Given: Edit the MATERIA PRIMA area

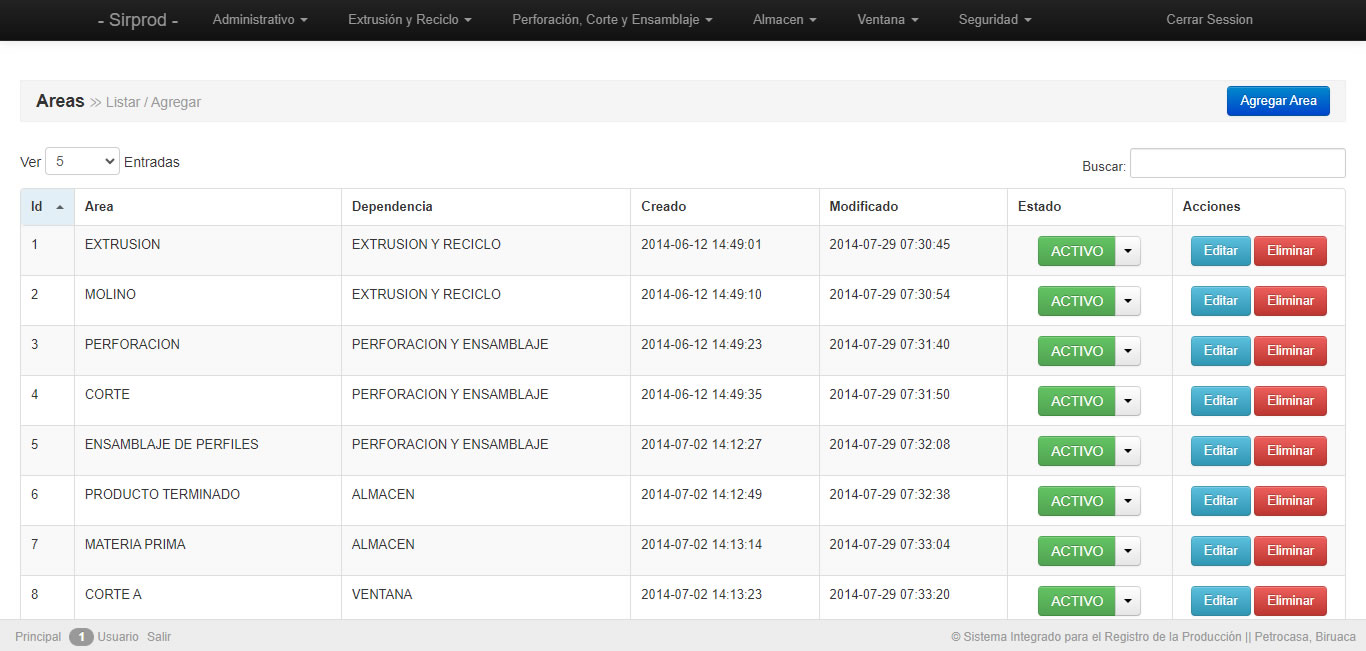Looking at the screenshot, I should [1220, 551].
